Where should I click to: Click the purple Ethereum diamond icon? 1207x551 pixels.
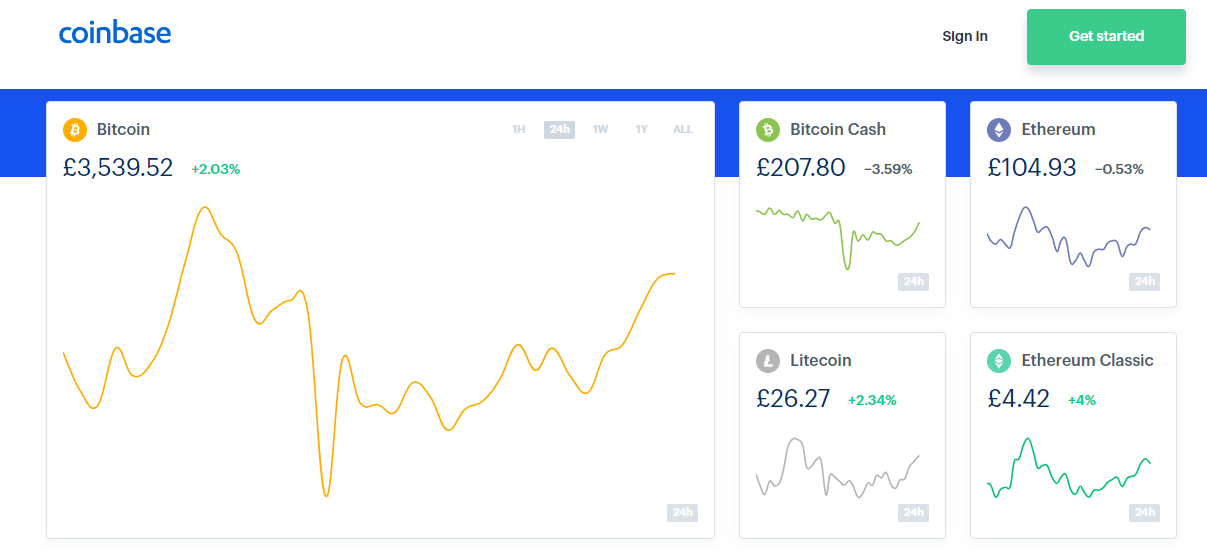[999, 130]
